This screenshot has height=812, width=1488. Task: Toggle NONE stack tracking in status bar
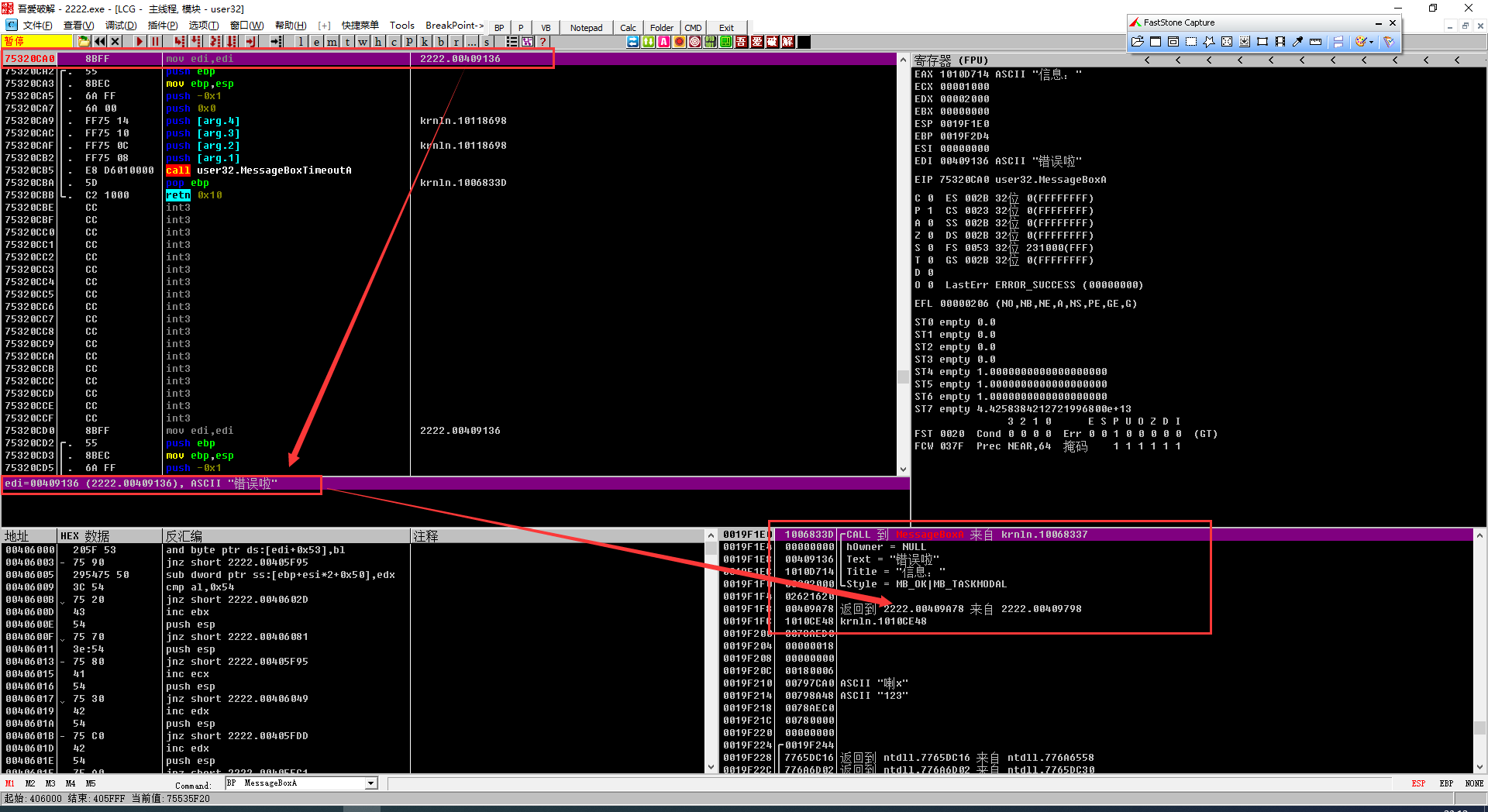click(x=1474, y=783)
